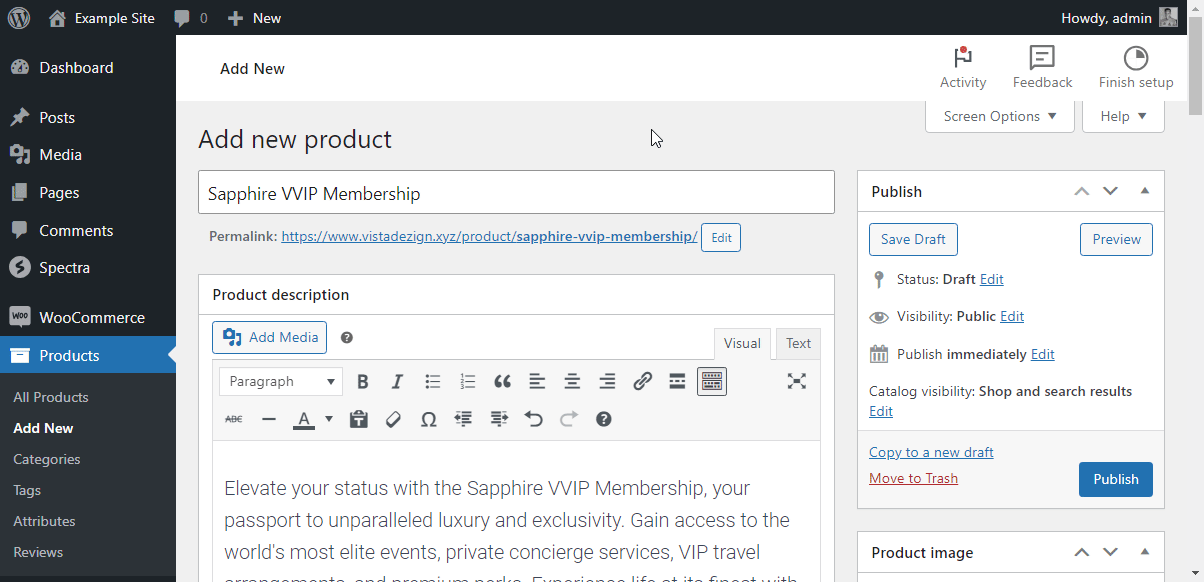Open the Feedback panel
This screenshot has height=582, width=1204.
tap(1042, 68)
